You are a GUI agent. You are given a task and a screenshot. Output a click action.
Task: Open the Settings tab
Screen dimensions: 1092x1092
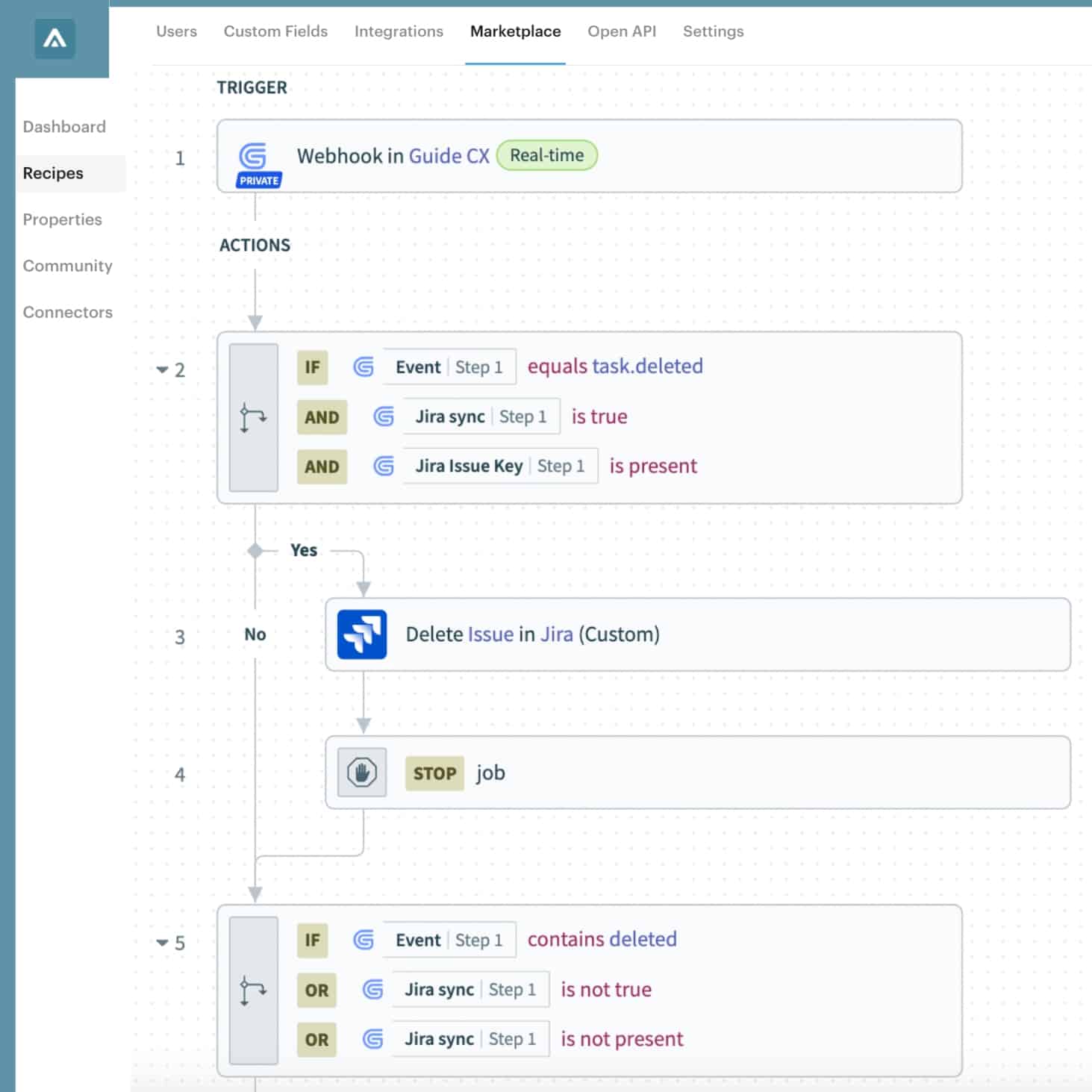(712, 31)
